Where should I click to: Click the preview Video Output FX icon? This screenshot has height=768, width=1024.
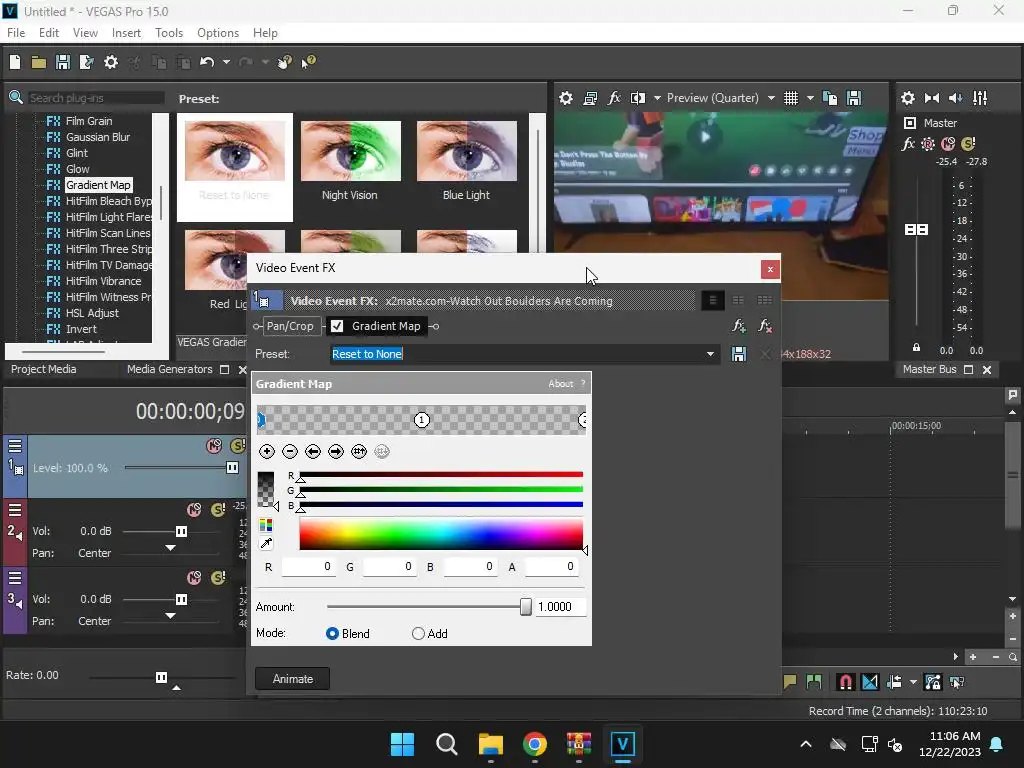[614, 98]
